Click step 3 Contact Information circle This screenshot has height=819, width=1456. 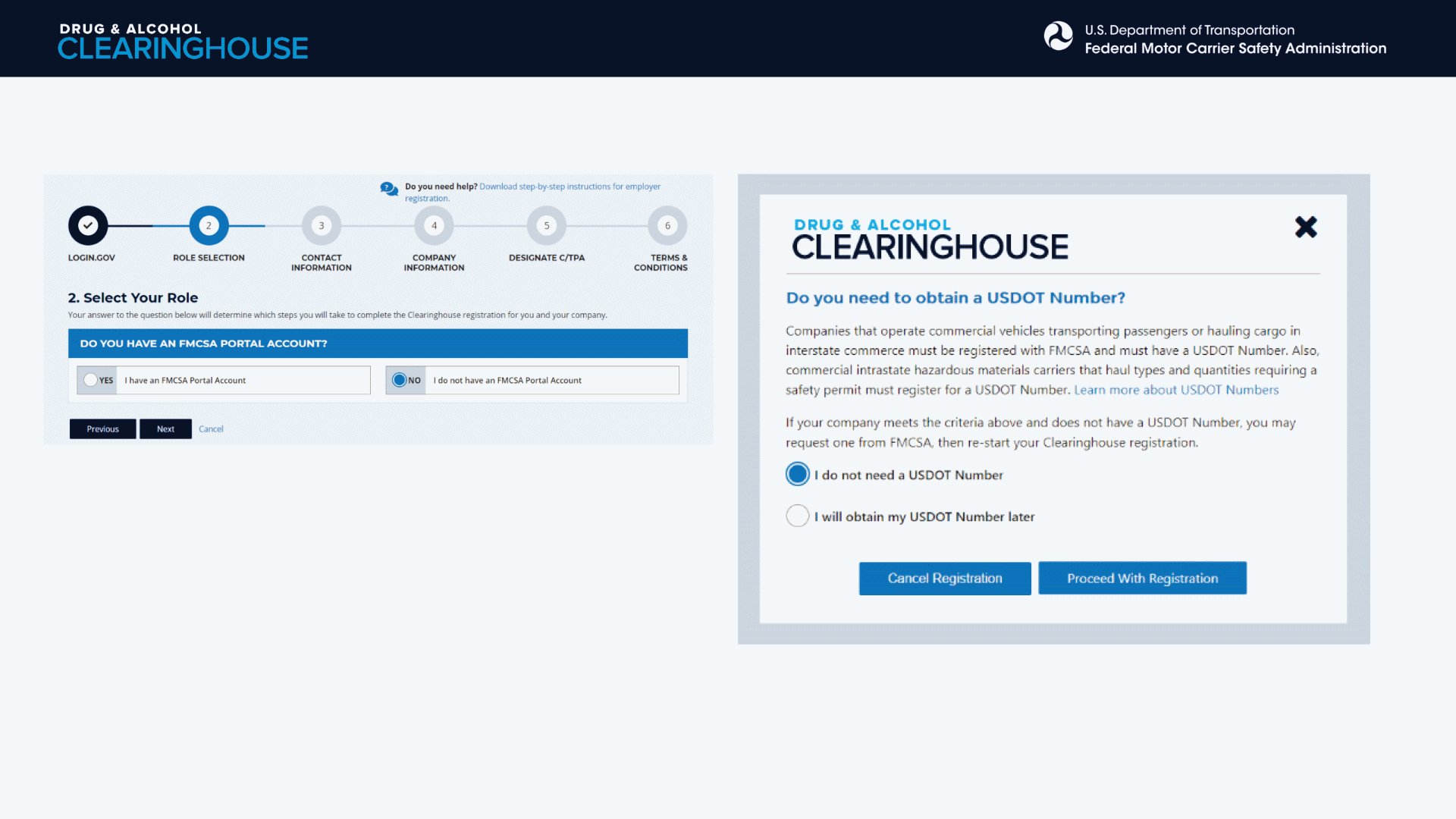[322, 225]
